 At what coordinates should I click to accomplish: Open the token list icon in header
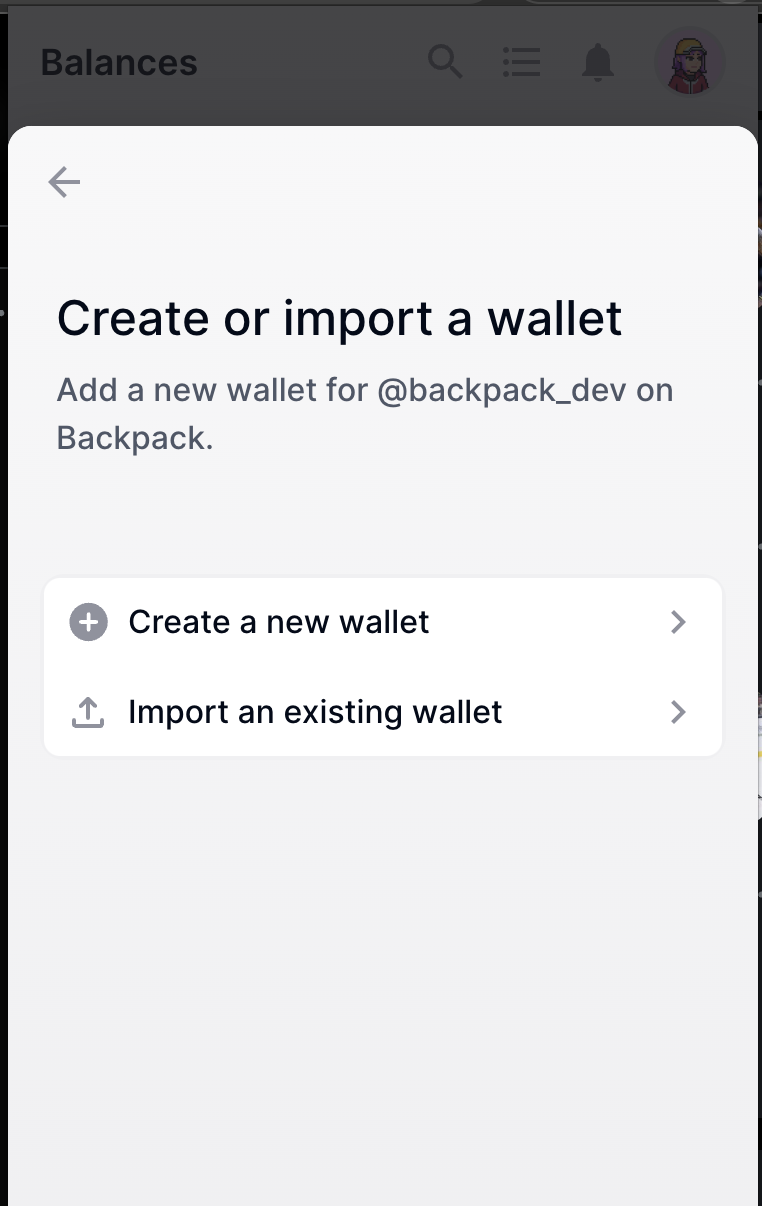click(521, 62)
